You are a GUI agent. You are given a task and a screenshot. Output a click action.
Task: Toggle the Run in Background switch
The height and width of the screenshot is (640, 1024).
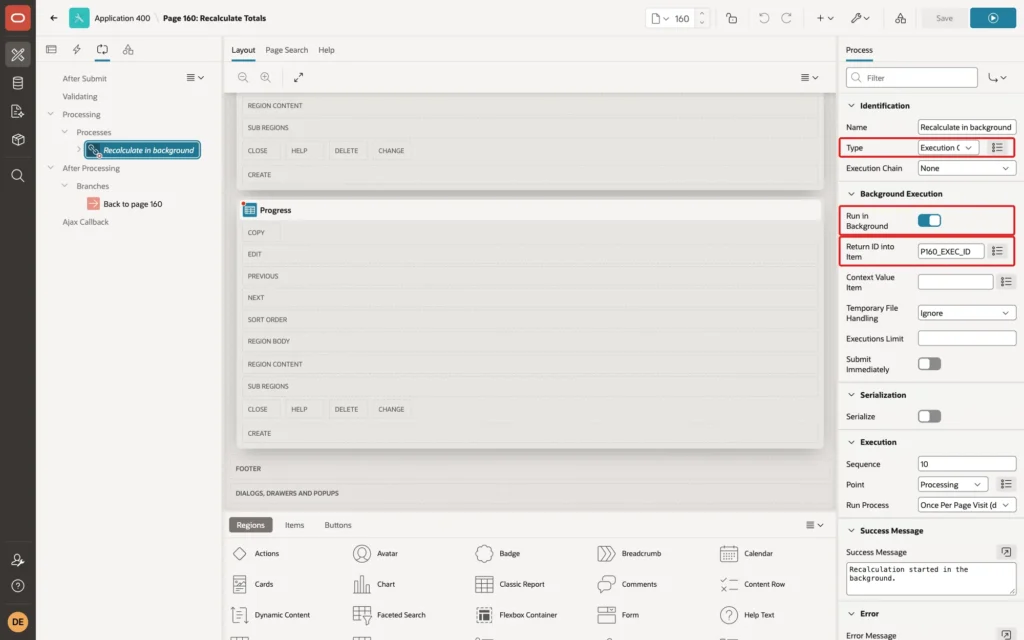pyautogui.click(x=929, y=220)
